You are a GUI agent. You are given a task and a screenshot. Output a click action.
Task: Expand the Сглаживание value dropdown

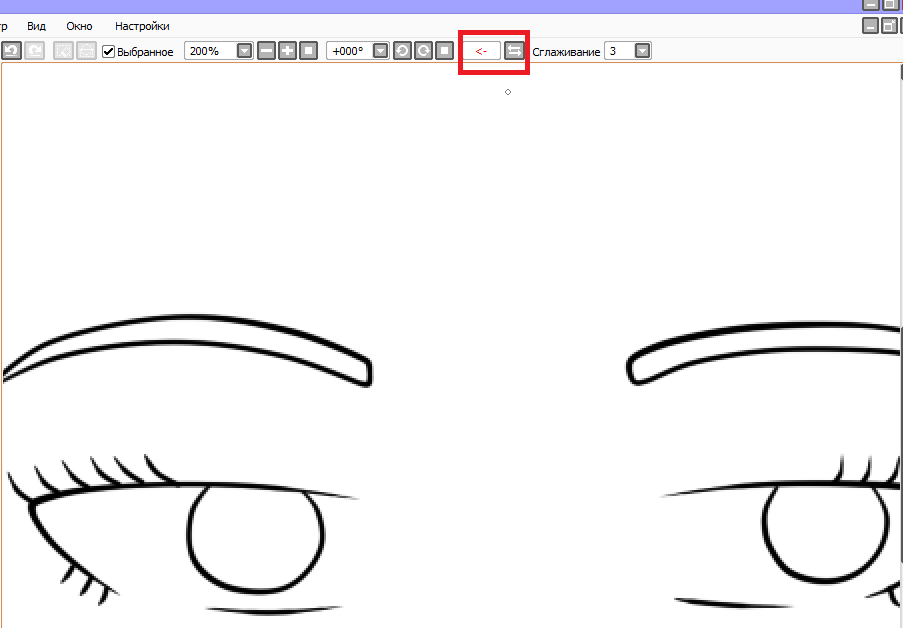click(642, 50)
